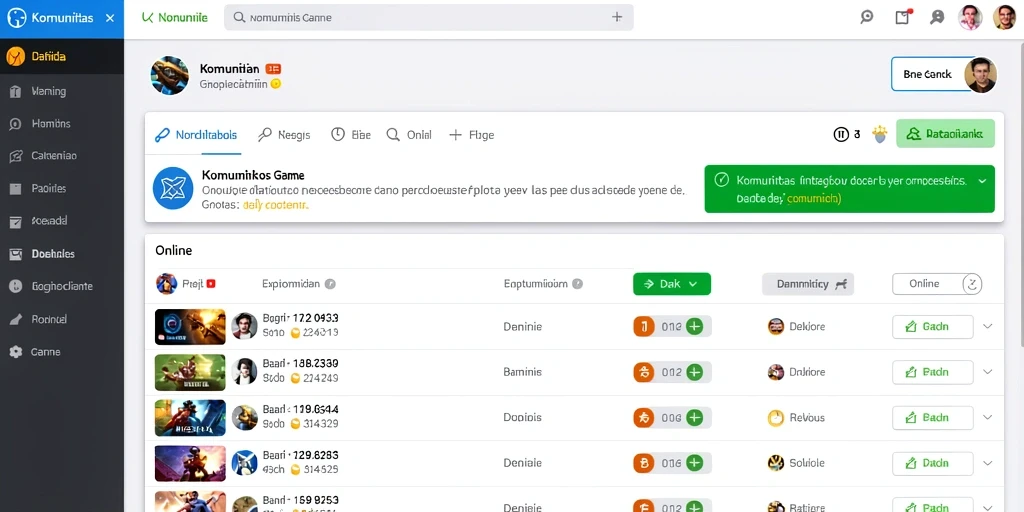Click the green Datacitanks button
This screenshot has height=512, width=1024.
[x=946, y=134]
